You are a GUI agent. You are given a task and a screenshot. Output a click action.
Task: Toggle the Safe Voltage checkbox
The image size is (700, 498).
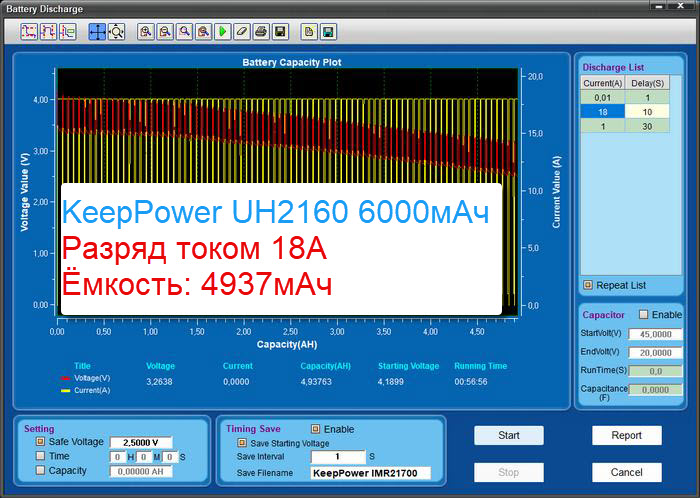click(x=41, y=441)
